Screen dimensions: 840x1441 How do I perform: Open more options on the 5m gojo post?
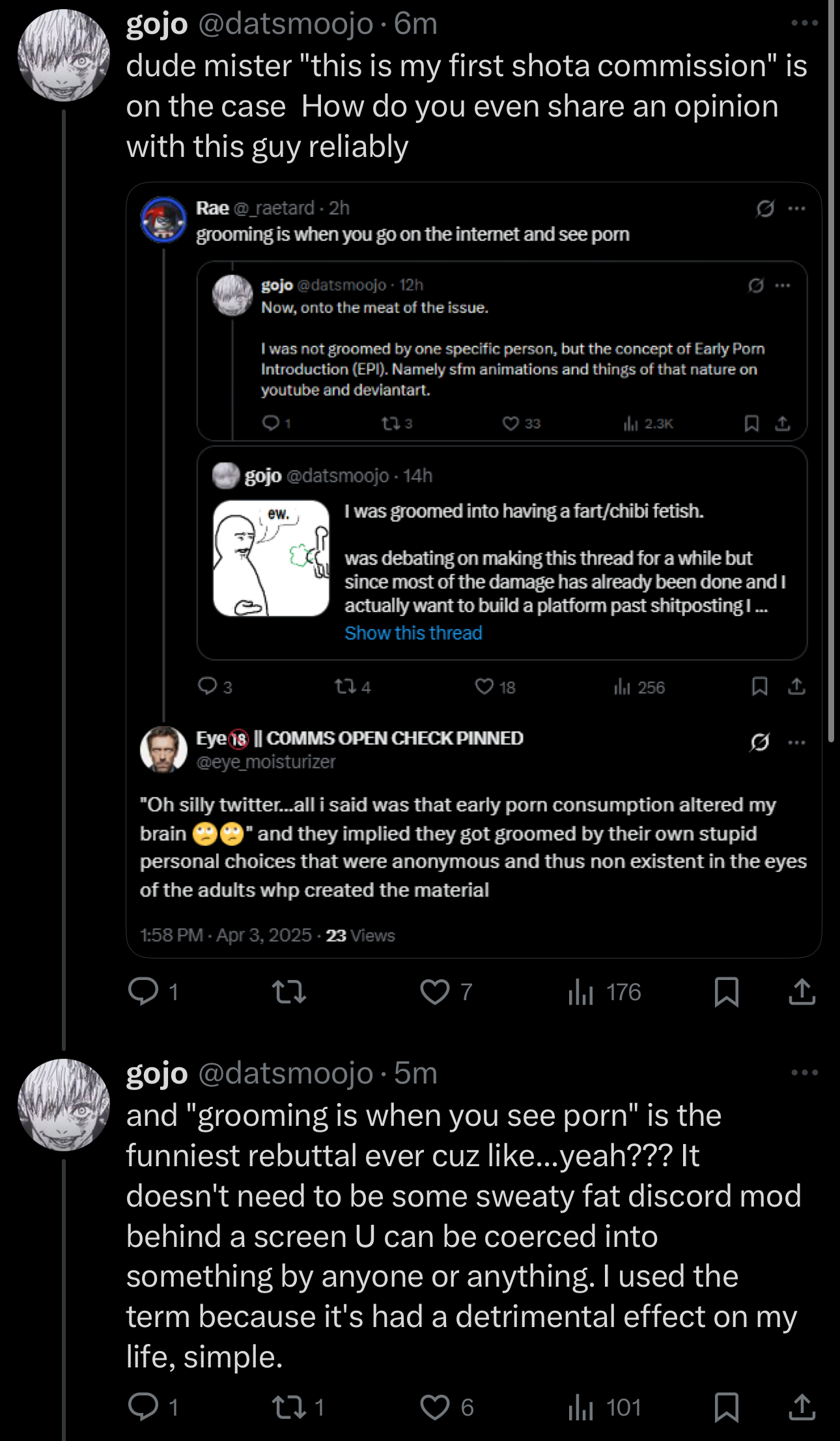(x=804, y=1072)
